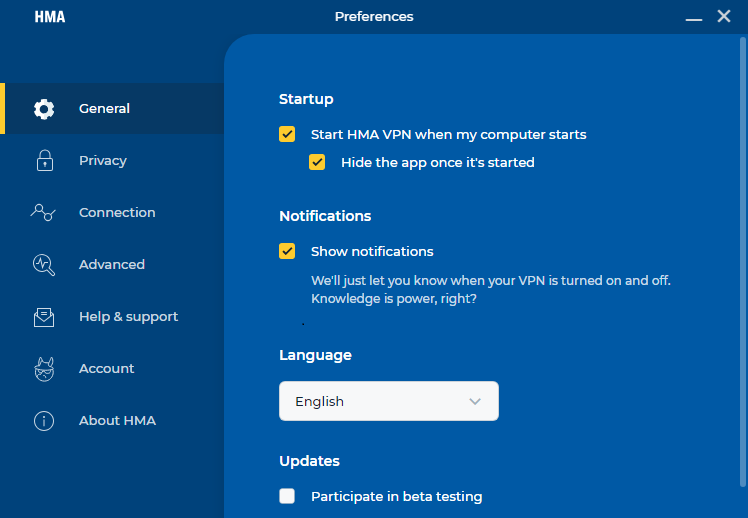Disable the Show notifications checkbox

(287, 251)
